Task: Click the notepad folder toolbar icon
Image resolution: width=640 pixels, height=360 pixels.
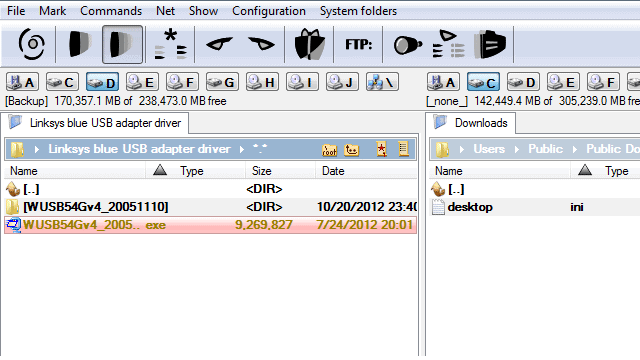Action: [489, 44]
